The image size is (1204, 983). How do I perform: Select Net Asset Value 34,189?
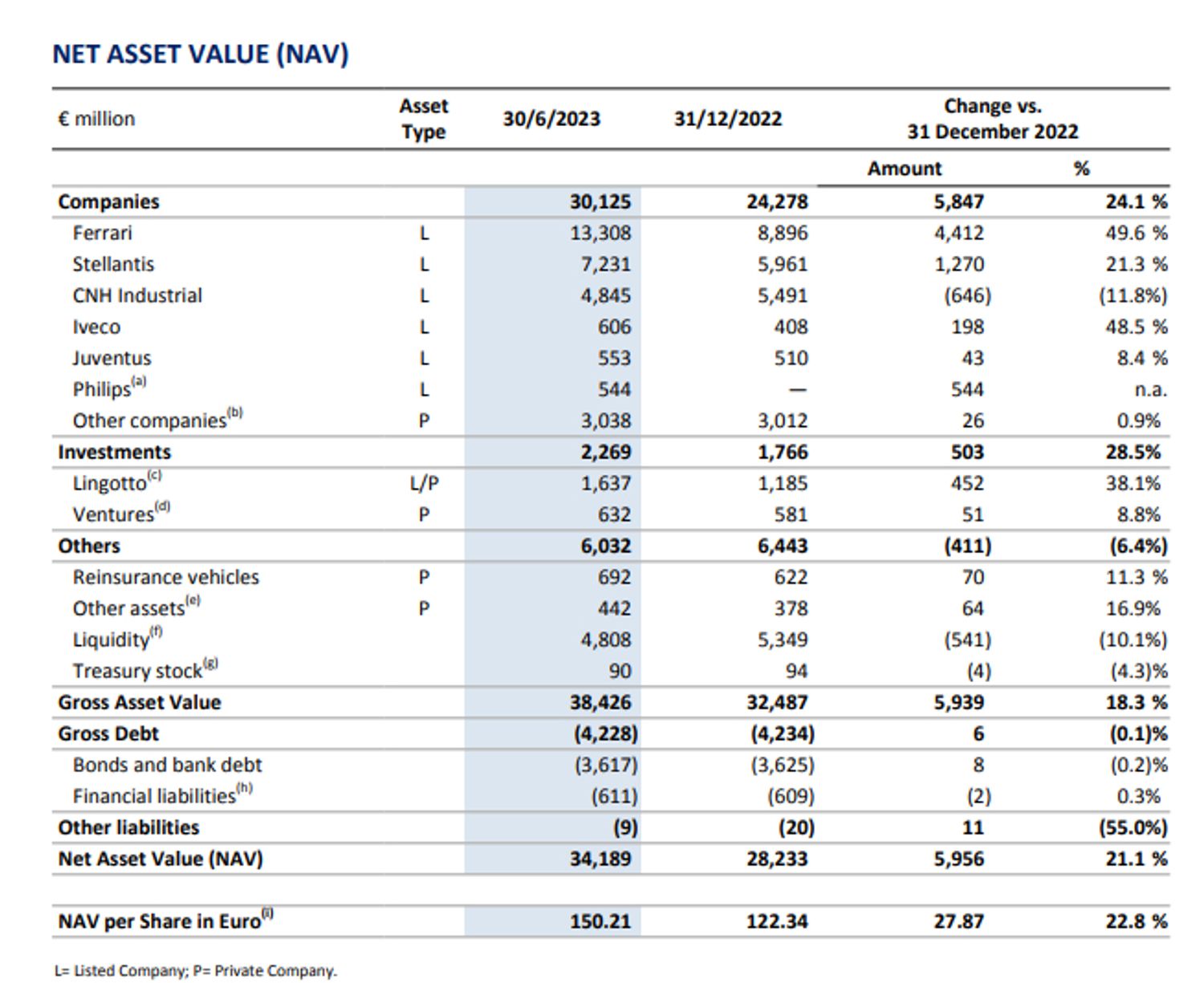click(600, 859)
